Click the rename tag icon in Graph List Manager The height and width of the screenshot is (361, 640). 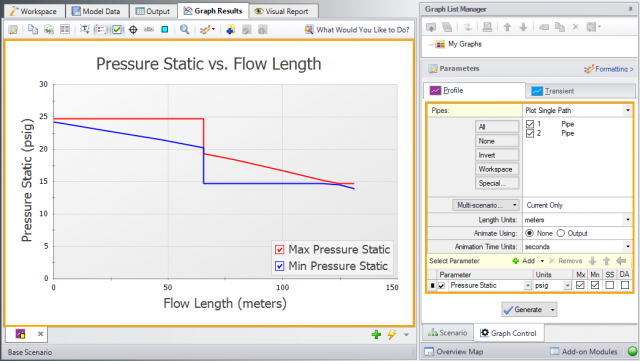pos(544,27)
